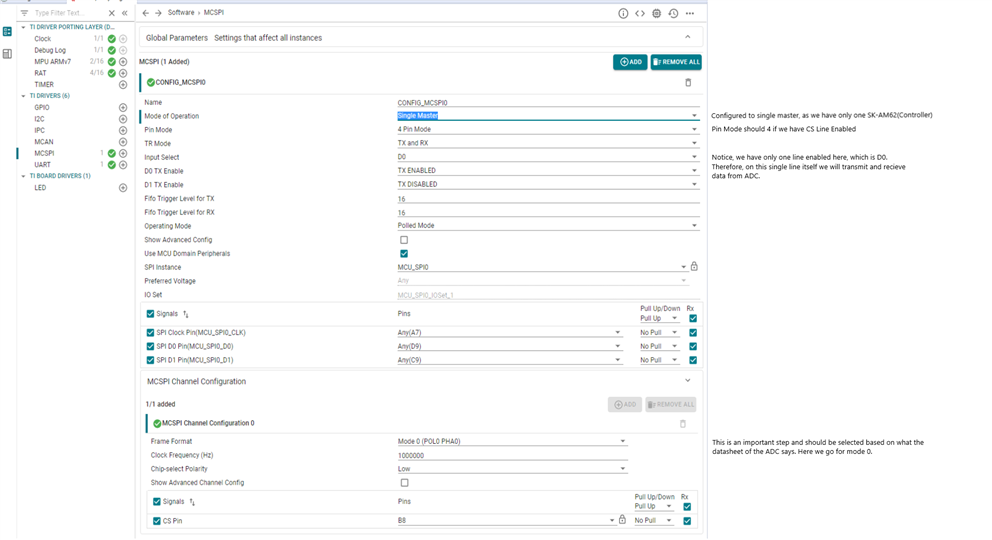Open the info circle icon in top toolbar
Screen dimensions: 992x540
pyautogui.click(x=623, y=13)
